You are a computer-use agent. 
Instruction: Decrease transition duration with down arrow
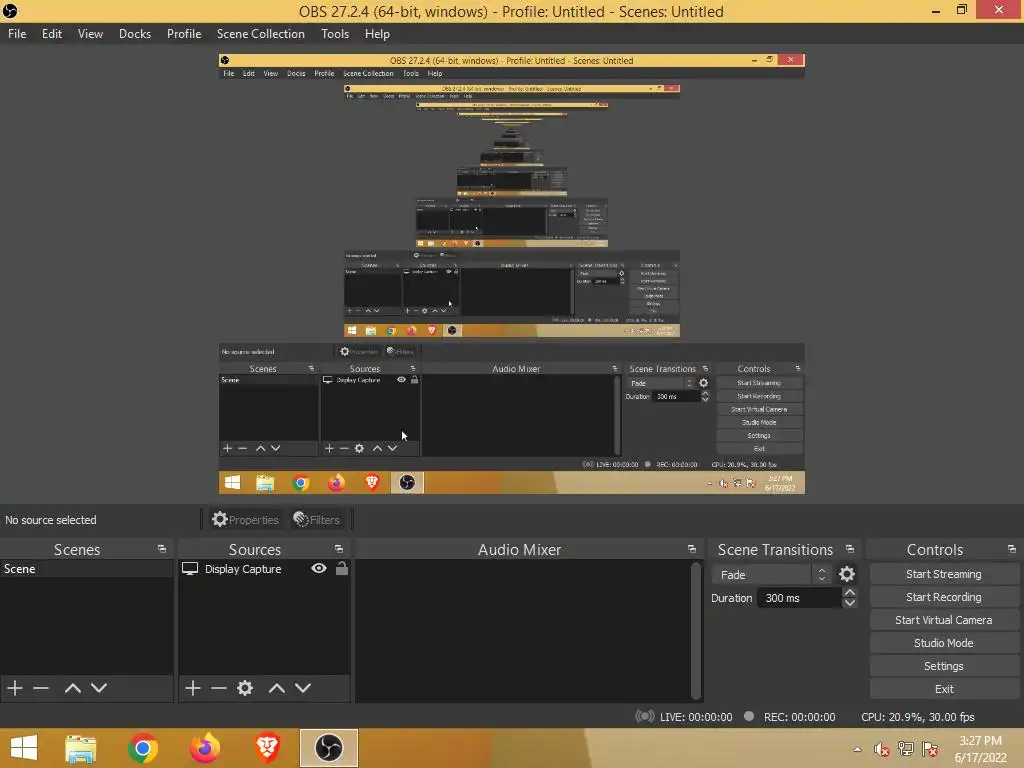coord(850,603)
